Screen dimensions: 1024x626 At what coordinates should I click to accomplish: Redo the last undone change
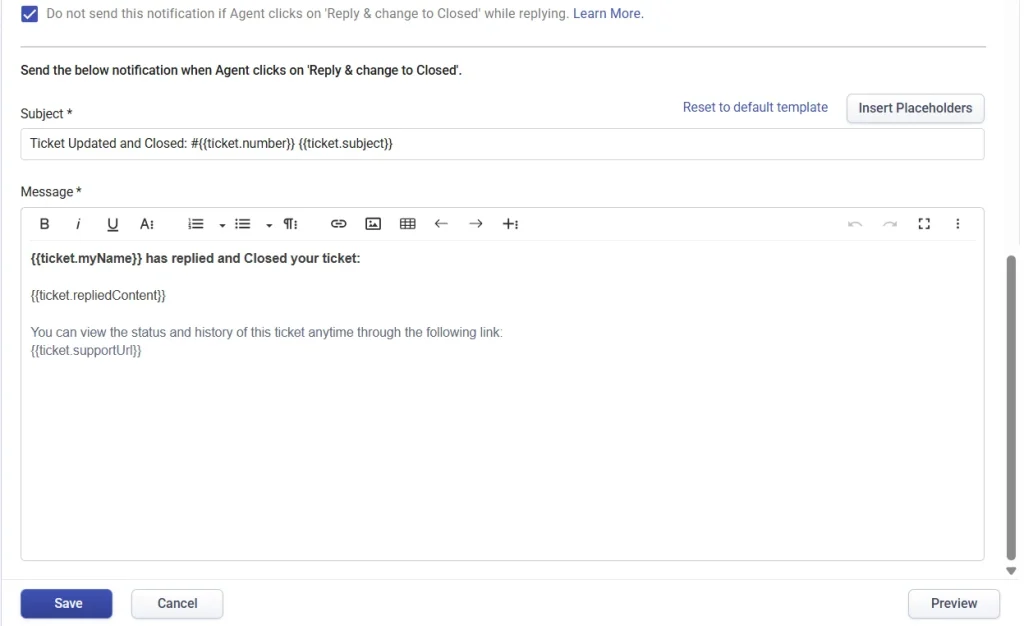tap(890, 223)
